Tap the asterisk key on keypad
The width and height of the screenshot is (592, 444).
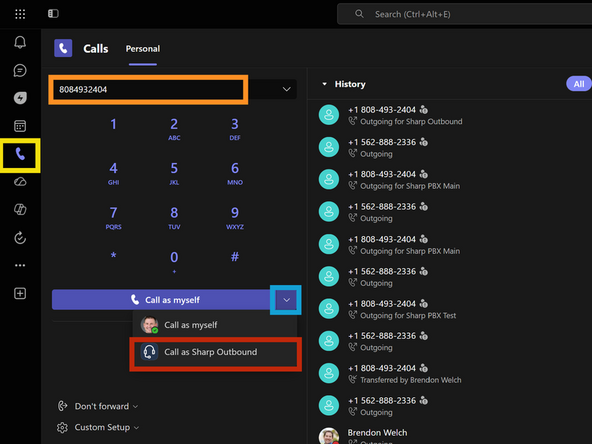113,256
